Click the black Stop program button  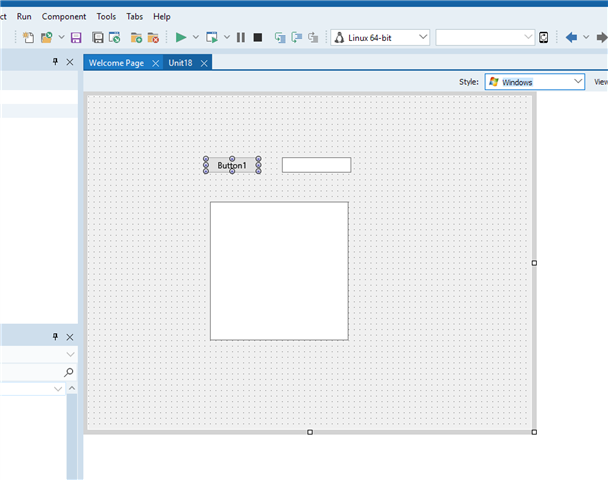(x=258, y=37)
